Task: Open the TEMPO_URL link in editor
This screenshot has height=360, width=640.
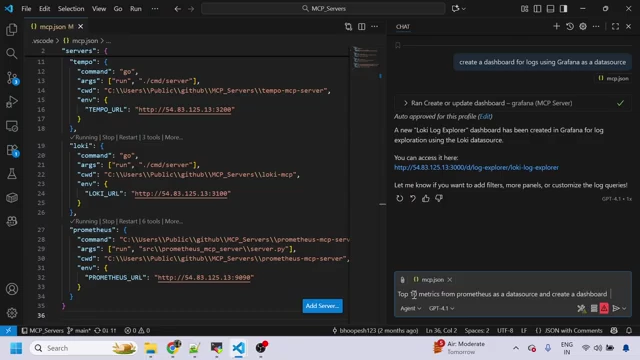Action: [186, 109]
